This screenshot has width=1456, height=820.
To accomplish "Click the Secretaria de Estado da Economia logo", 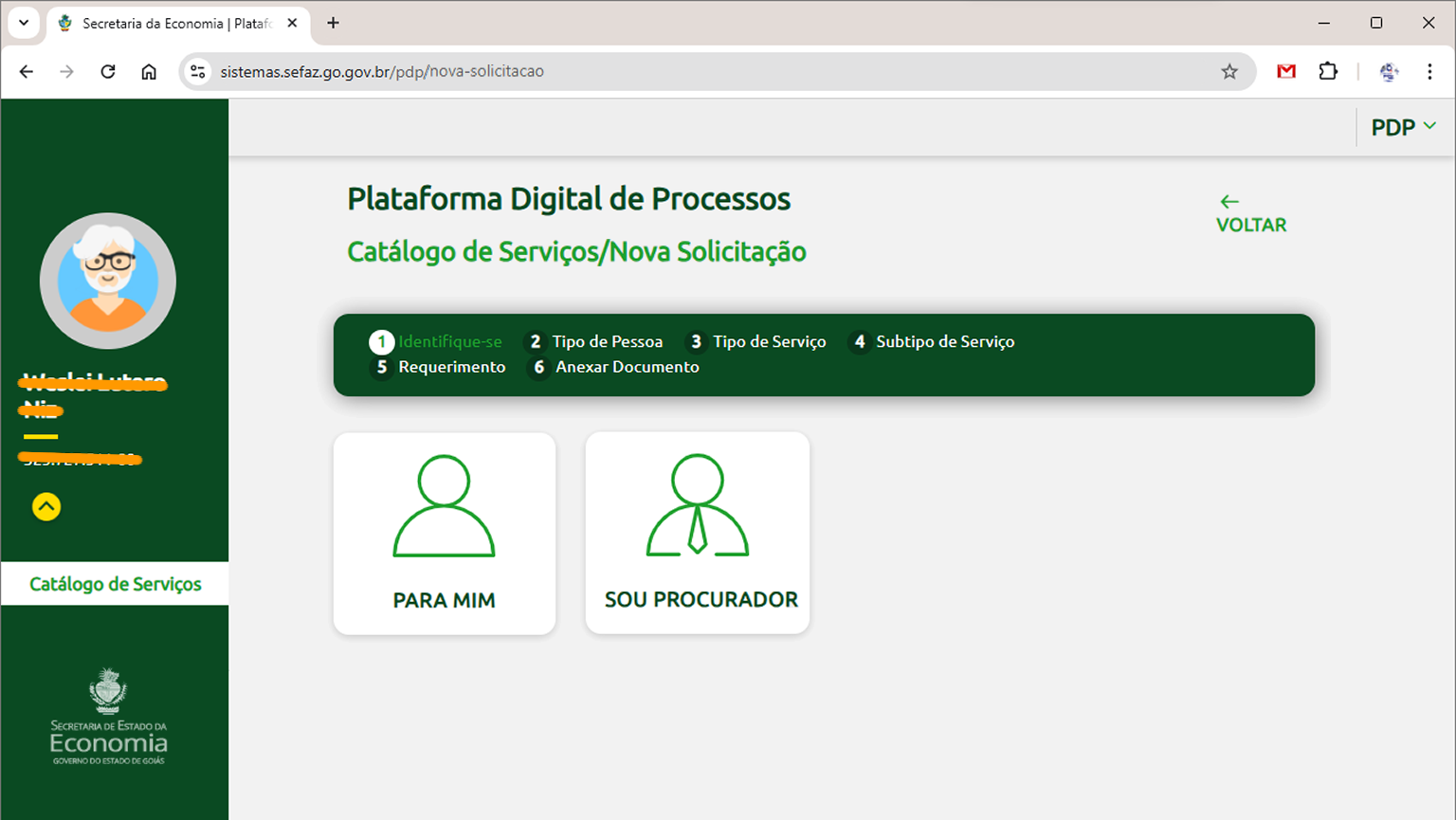I will [107, 716].
